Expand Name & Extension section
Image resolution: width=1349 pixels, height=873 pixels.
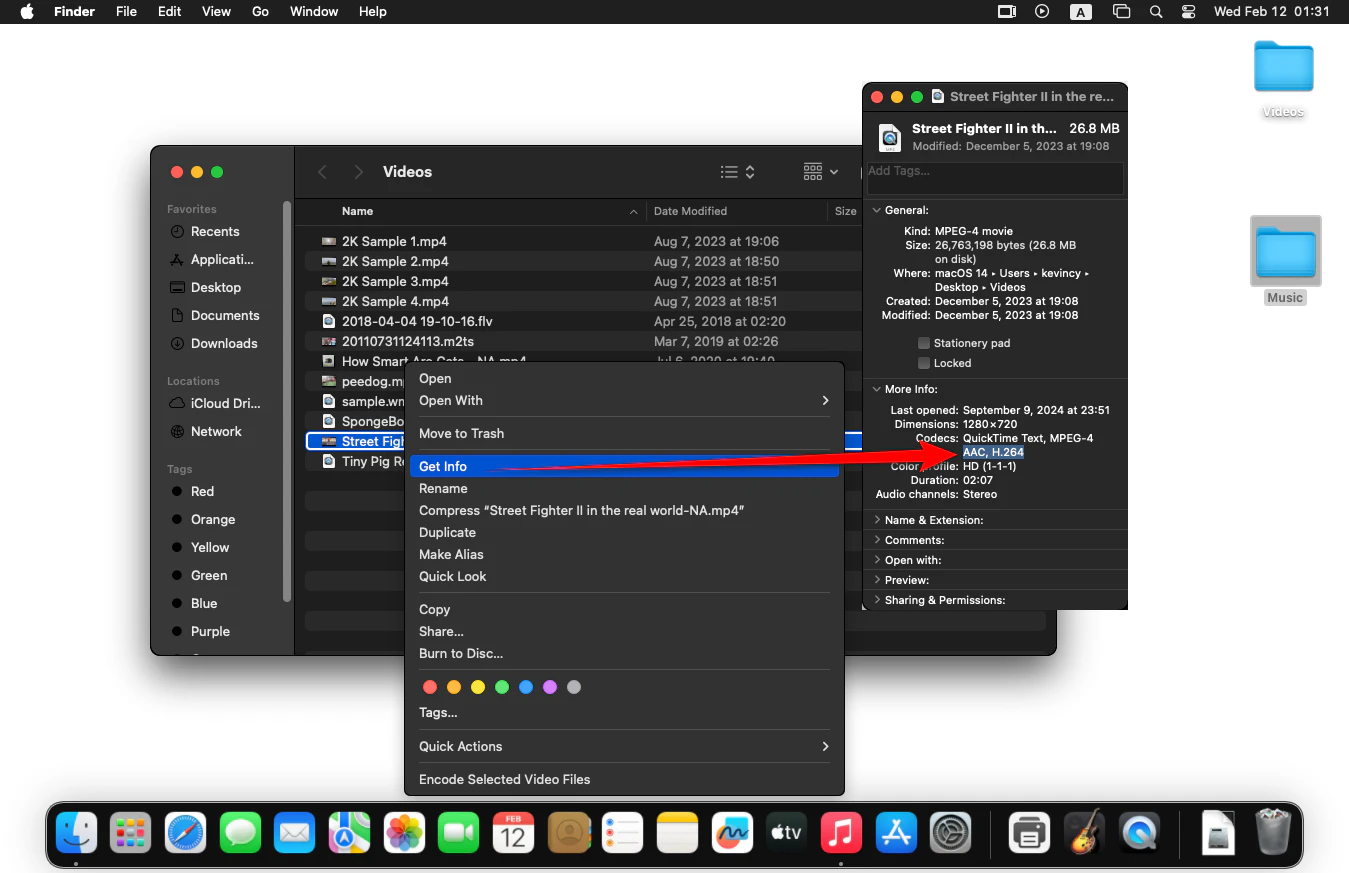877,520
